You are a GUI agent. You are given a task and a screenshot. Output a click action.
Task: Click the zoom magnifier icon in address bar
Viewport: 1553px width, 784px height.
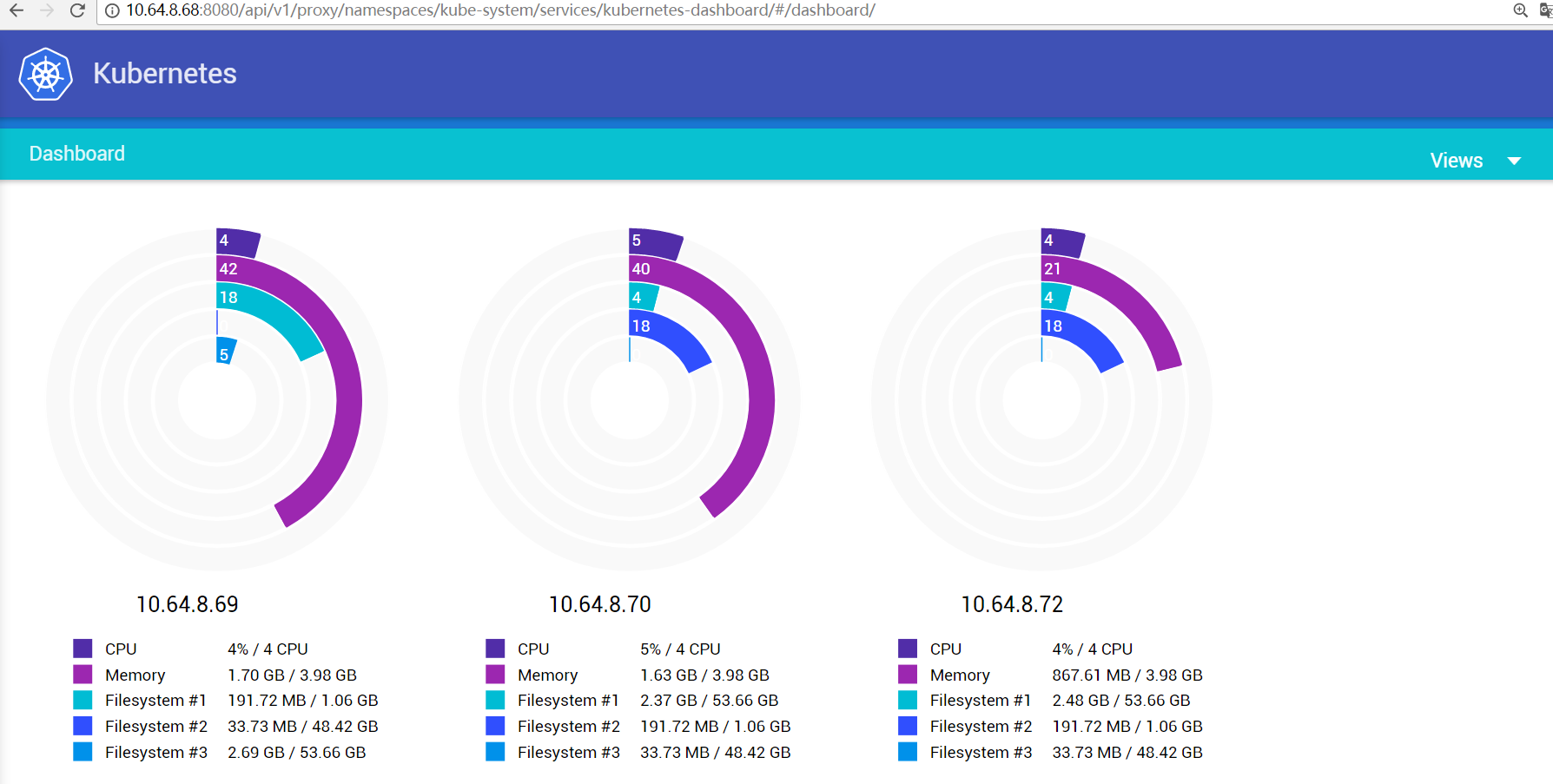(1520, 10)
